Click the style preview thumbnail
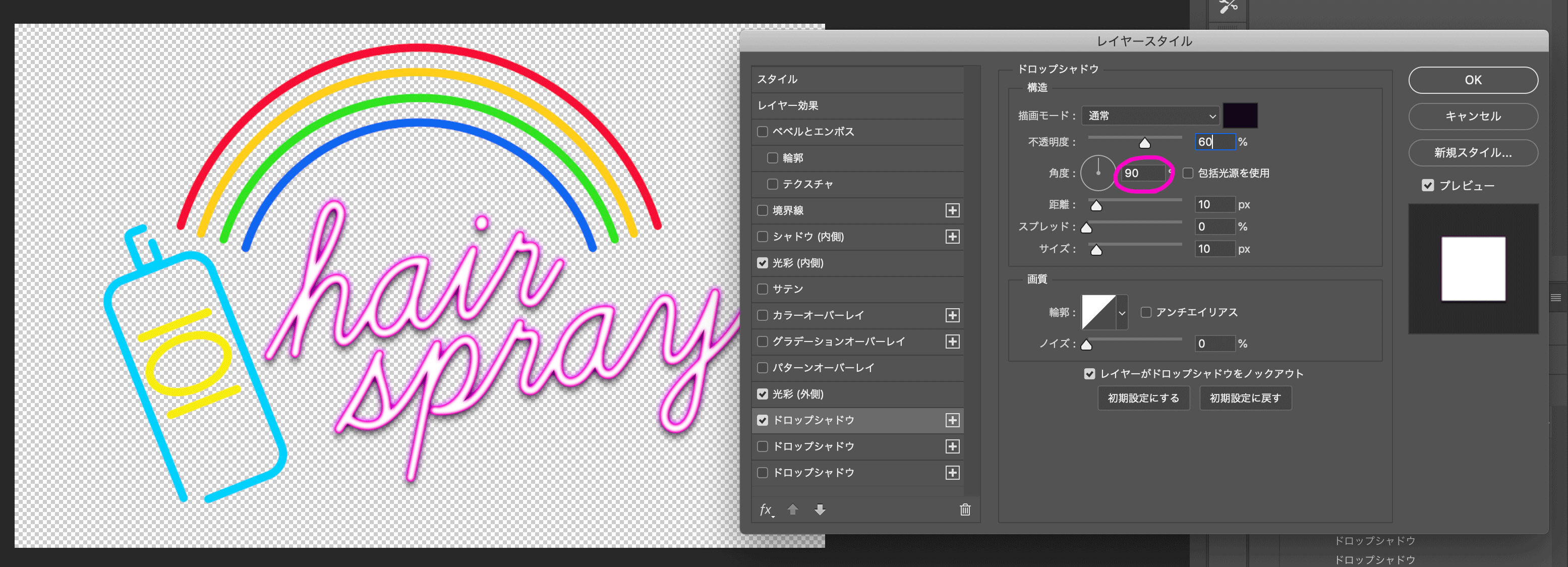The height and width of the screenshot is (567, 1568). click(x=1473, y=268)
